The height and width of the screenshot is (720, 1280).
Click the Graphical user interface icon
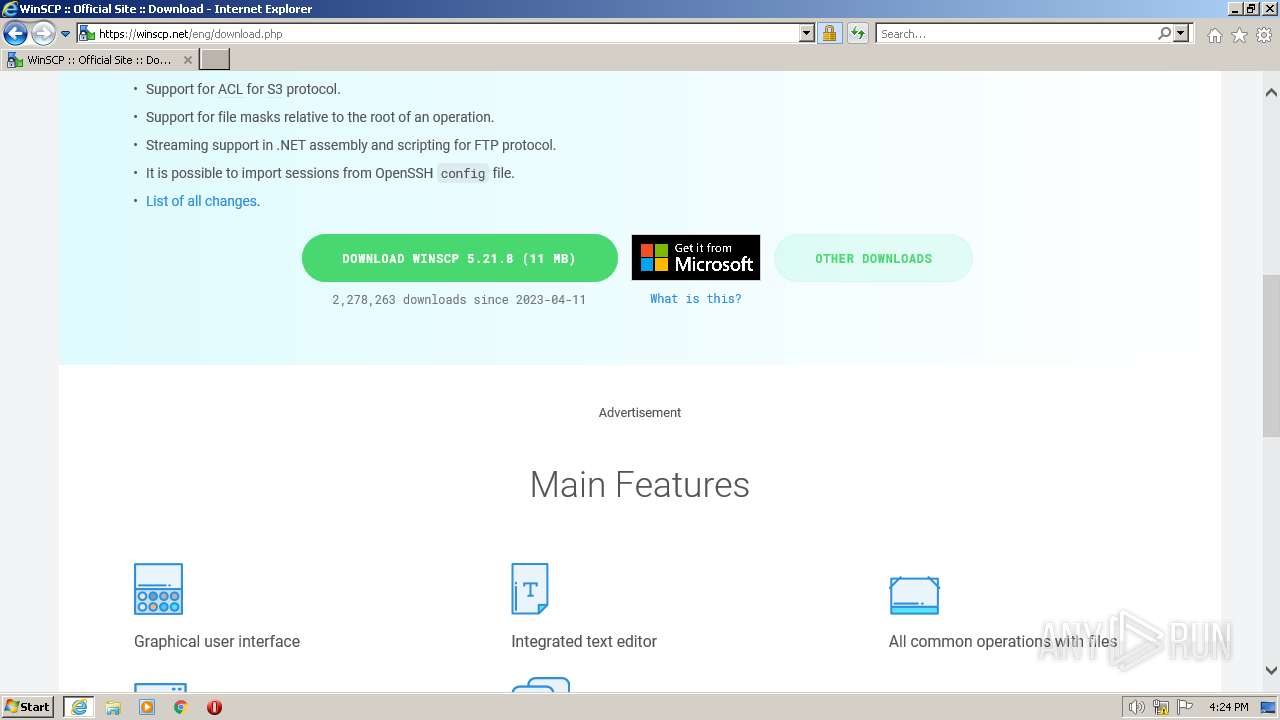pos(158,589)
